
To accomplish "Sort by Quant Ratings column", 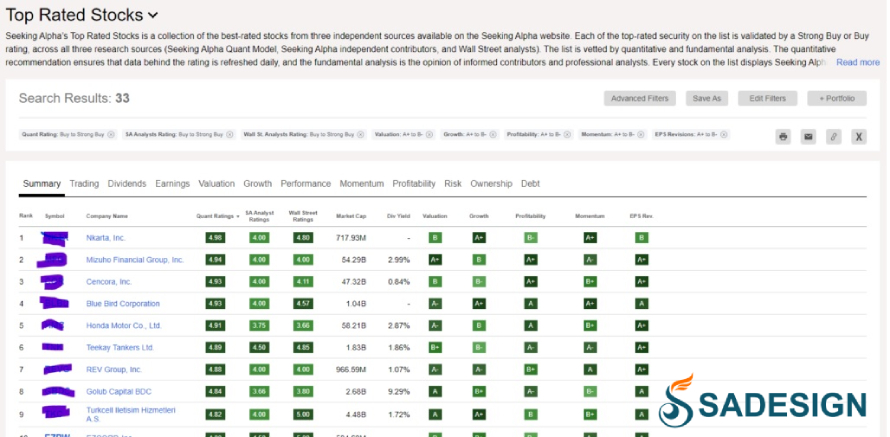I will (216, 216).
